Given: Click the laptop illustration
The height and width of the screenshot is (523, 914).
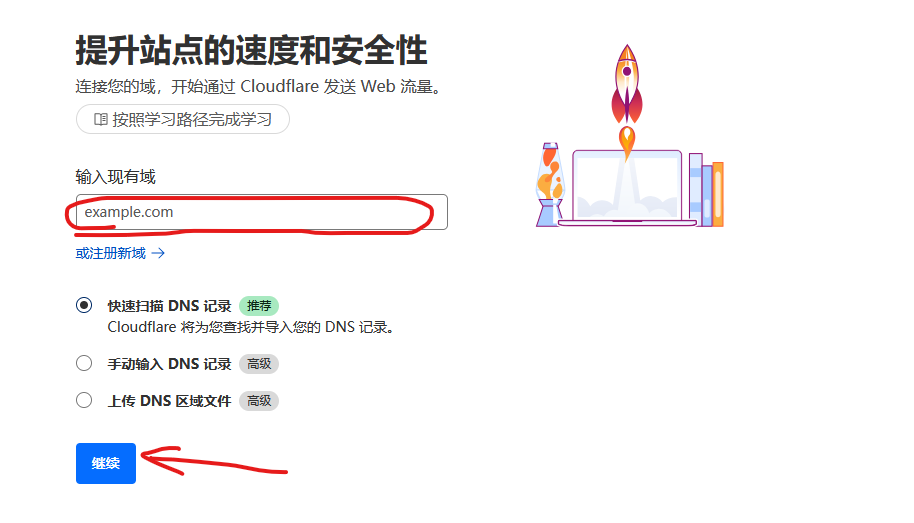Looking at the screenshot, I should (627, 188).
